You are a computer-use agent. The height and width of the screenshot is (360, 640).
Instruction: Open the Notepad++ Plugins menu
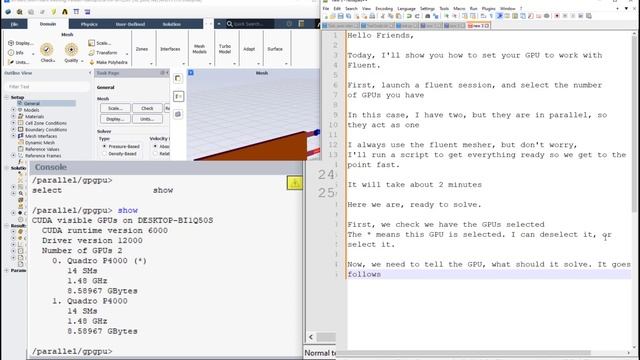point(488,9)
